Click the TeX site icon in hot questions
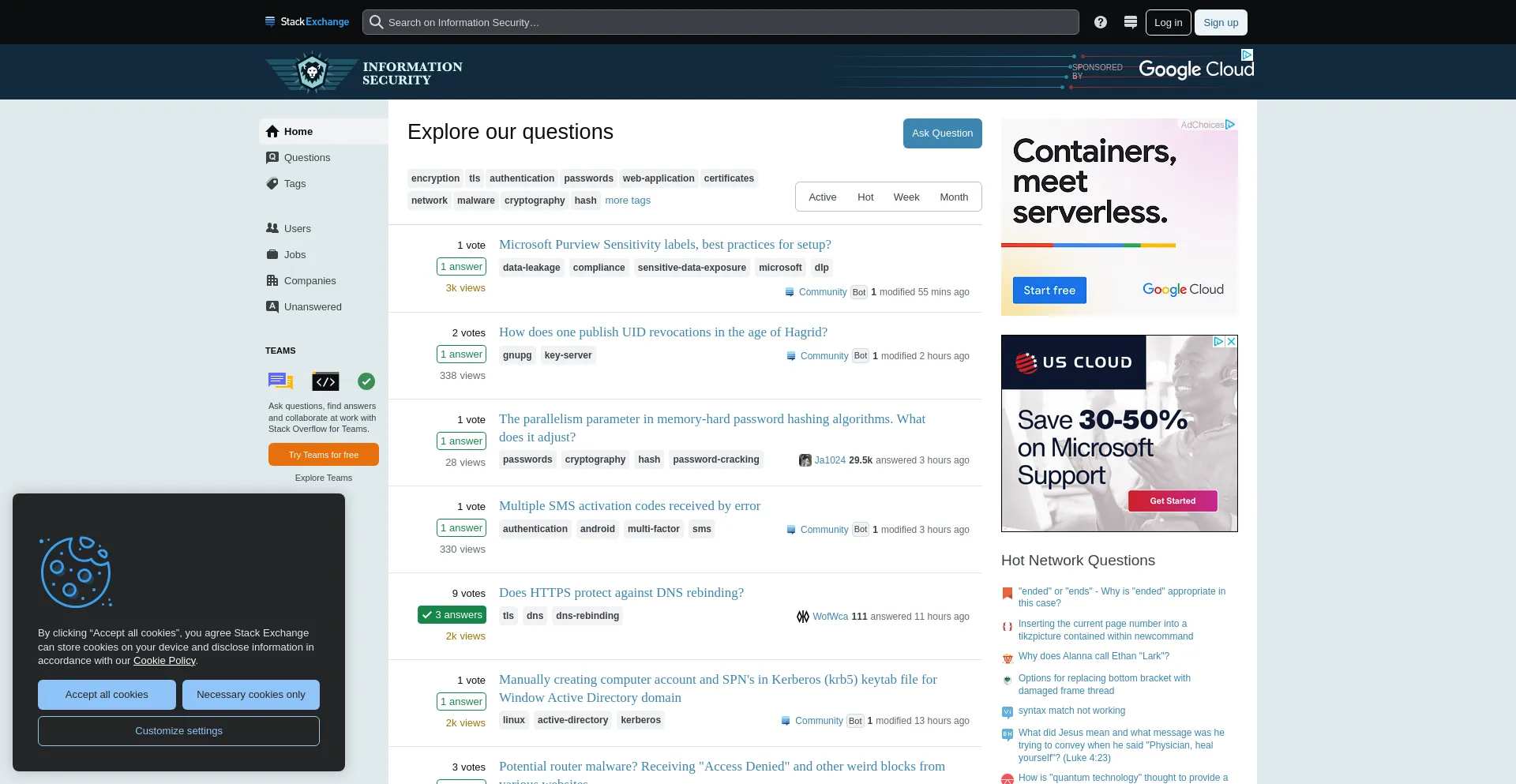This screenshot has height=784, width=1516. (x=1008, y=626)
